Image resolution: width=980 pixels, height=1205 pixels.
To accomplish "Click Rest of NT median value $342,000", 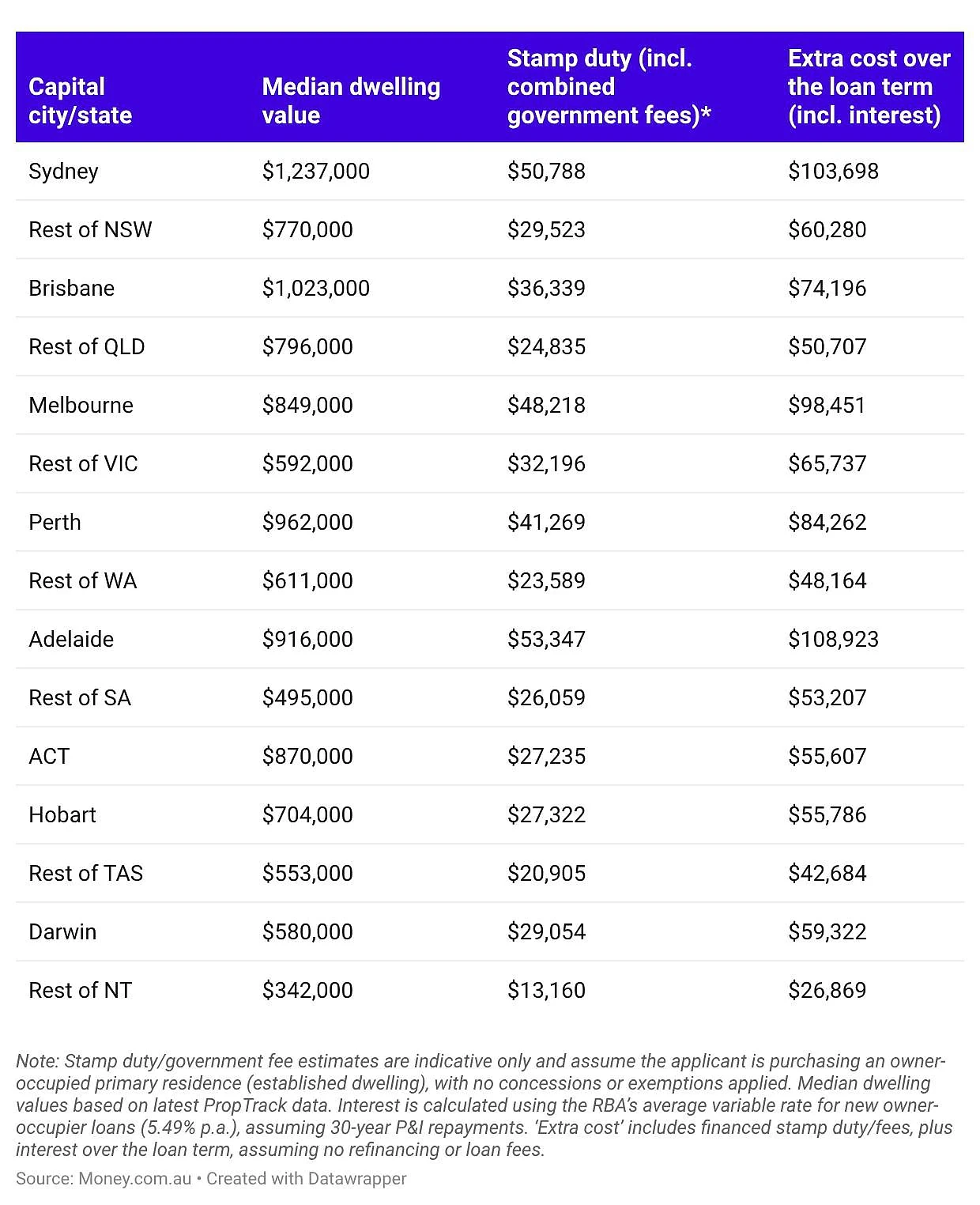I will [x=307, y=990].
